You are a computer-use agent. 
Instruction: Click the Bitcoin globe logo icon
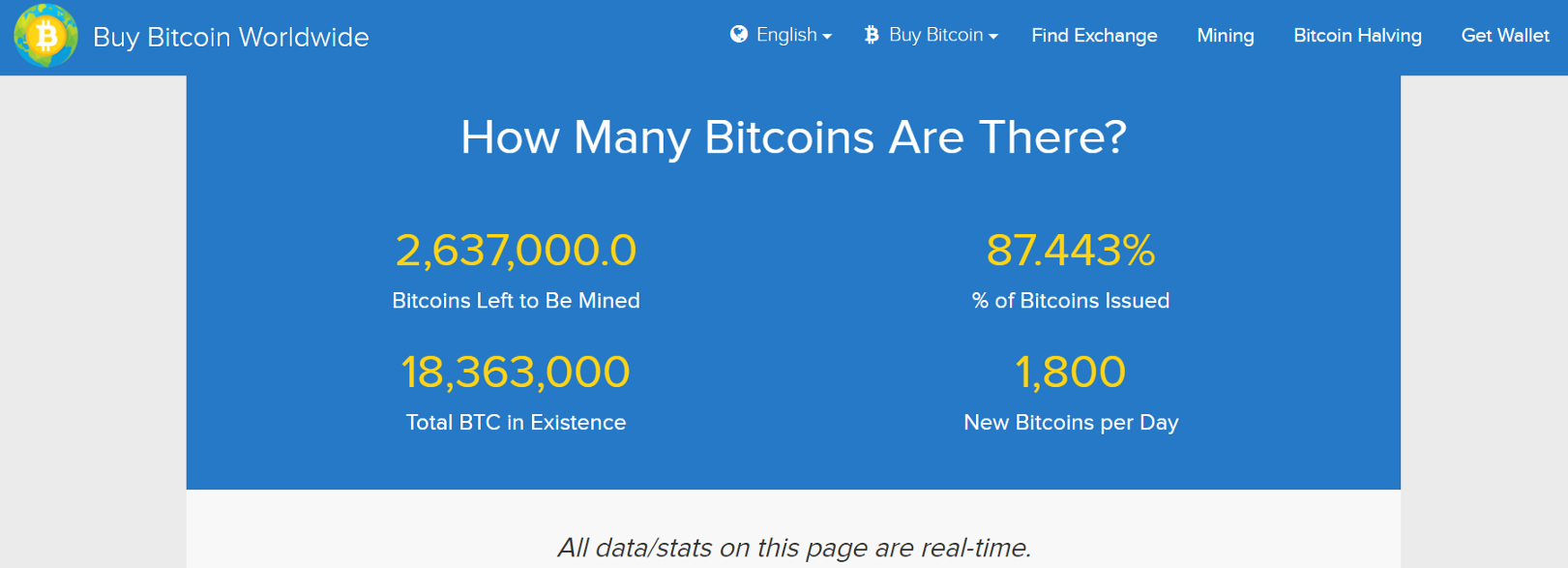tap(45, 36)
